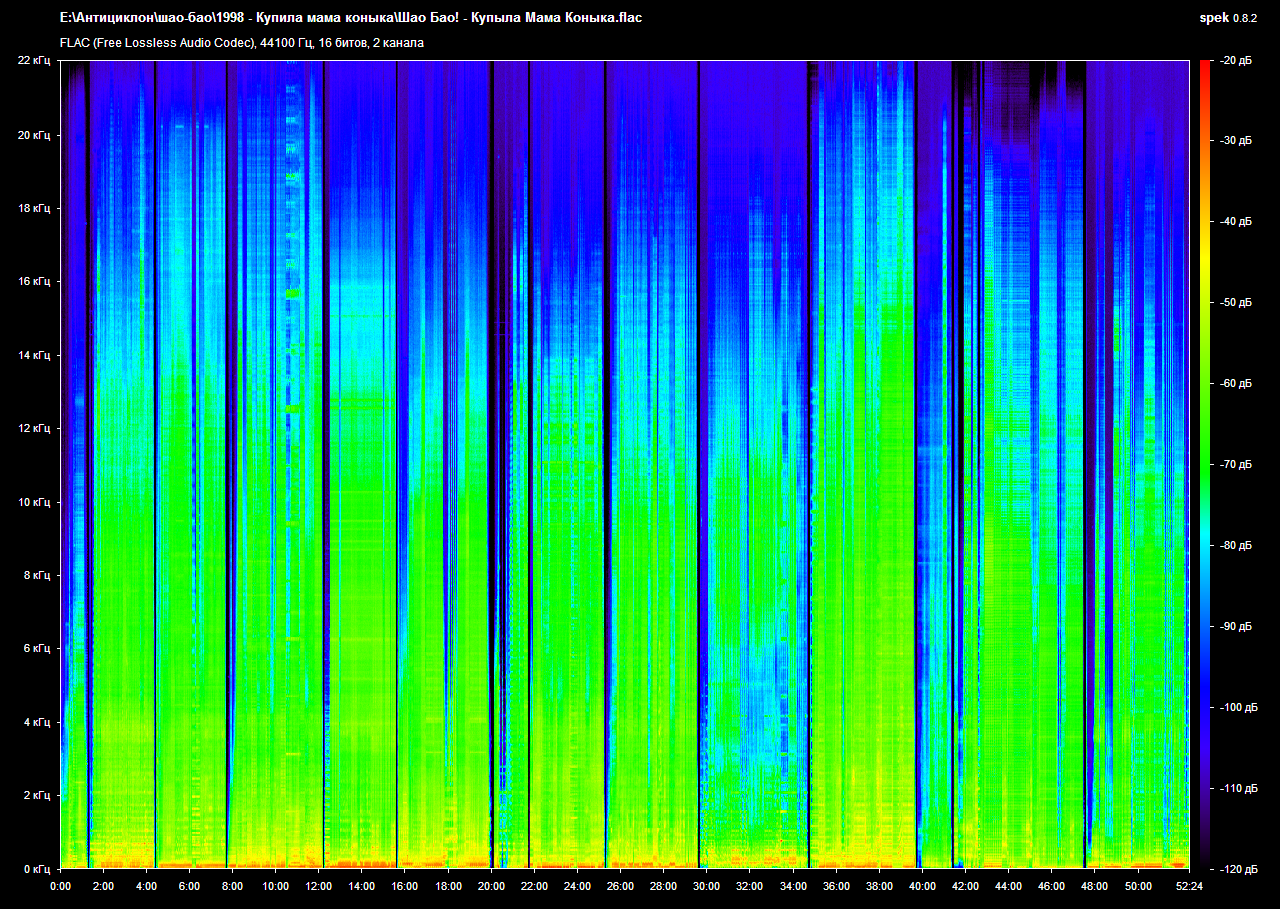Click the -20 dB scale label

(x=1235, y=61)
